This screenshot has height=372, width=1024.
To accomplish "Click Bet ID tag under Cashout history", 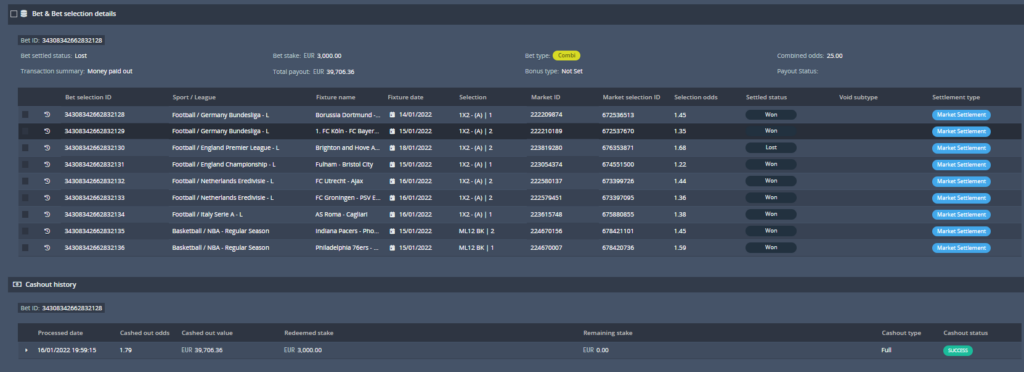I will pyautogui.click(x=61, y=307).
